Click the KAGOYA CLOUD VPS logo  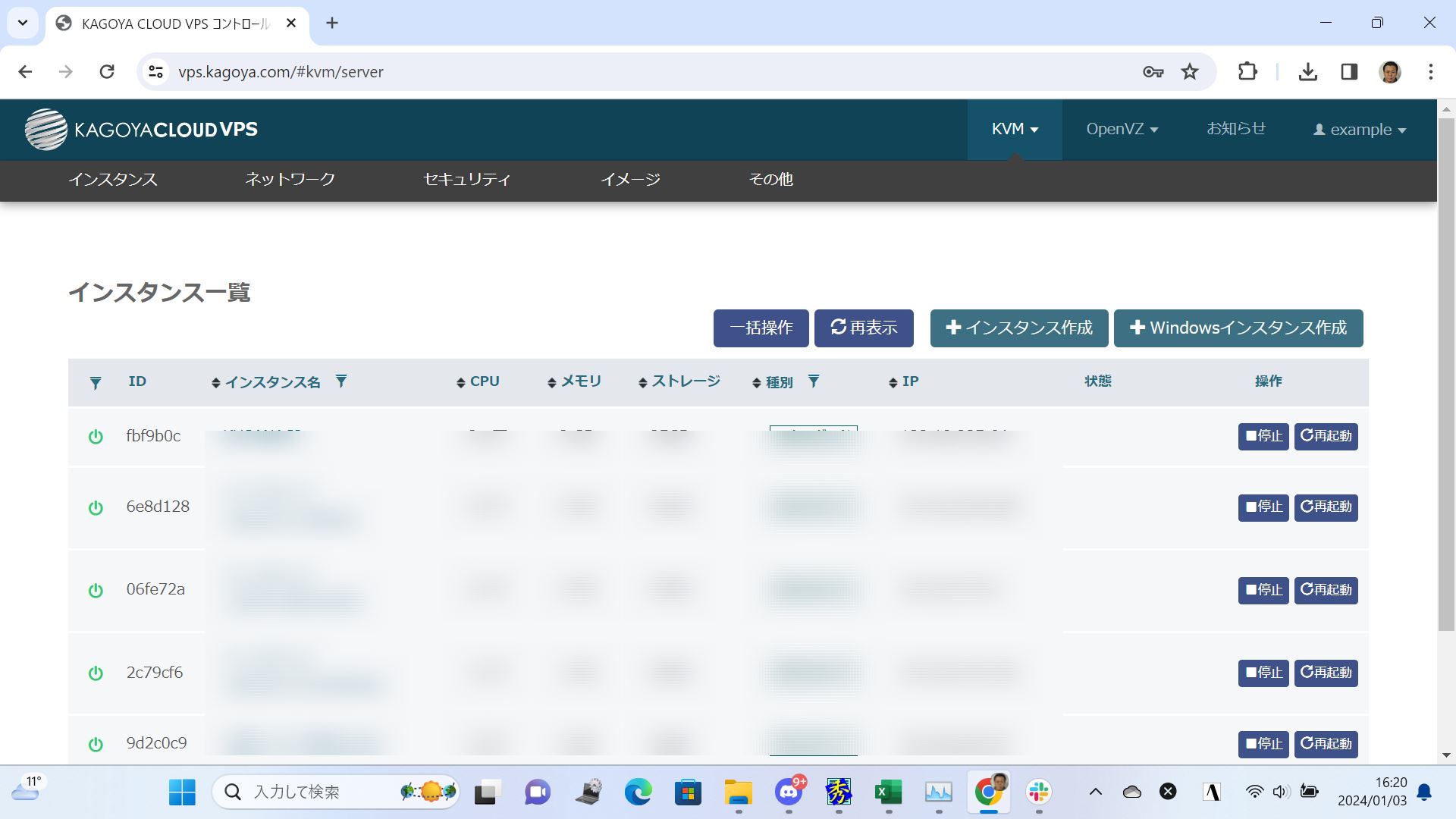click(x=142, y=130)
